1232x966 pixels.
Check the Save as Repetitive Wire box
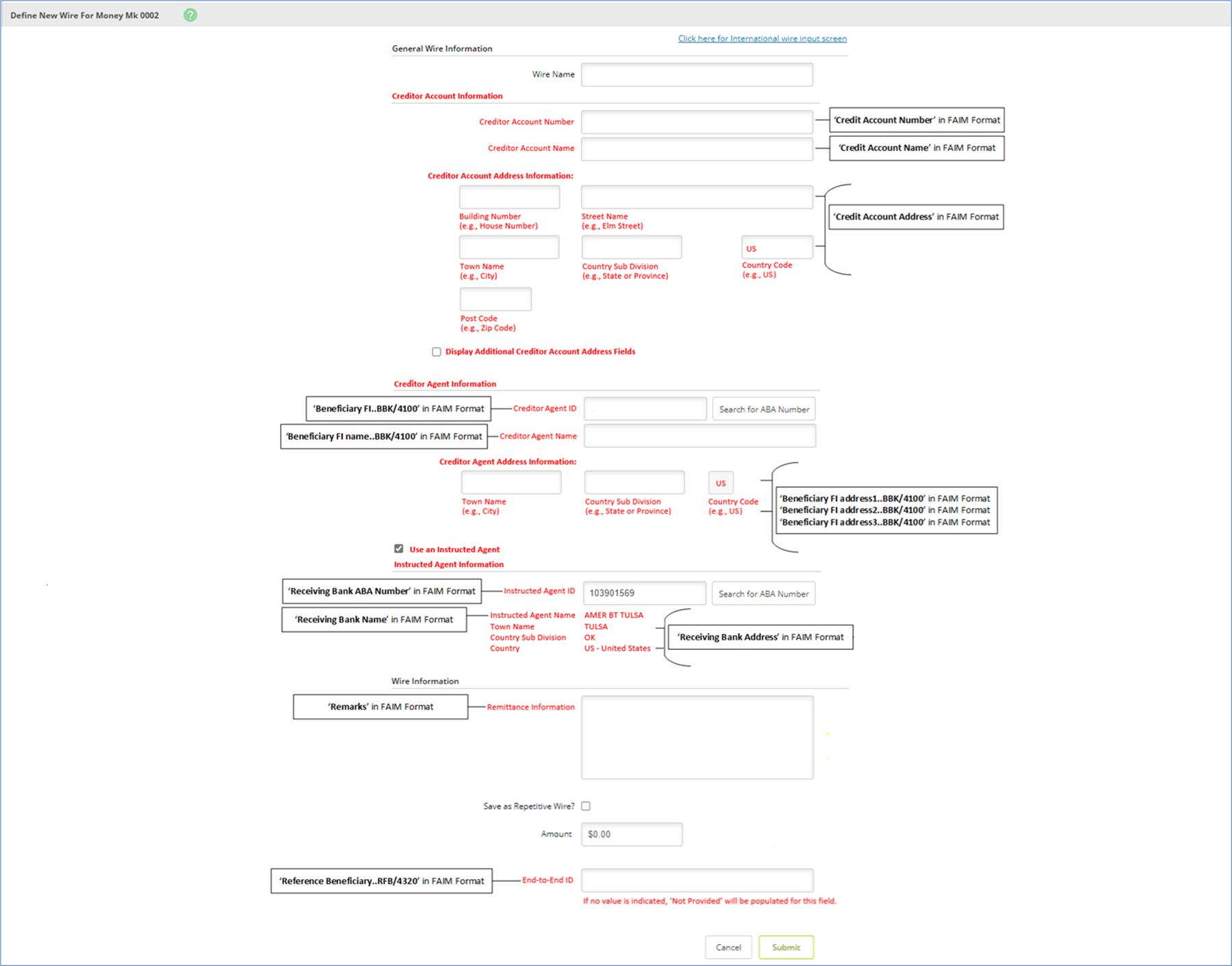(586, 806)
